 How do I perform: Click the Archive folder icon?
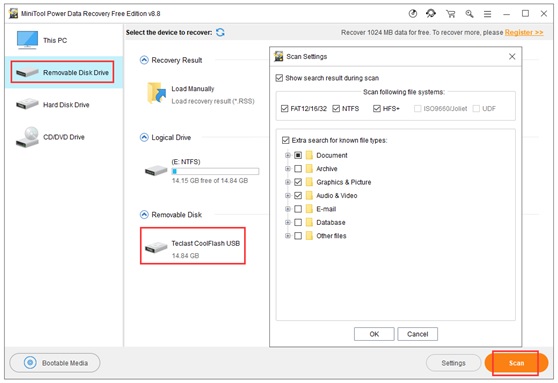pyautogui.click(x=309, y=169)
